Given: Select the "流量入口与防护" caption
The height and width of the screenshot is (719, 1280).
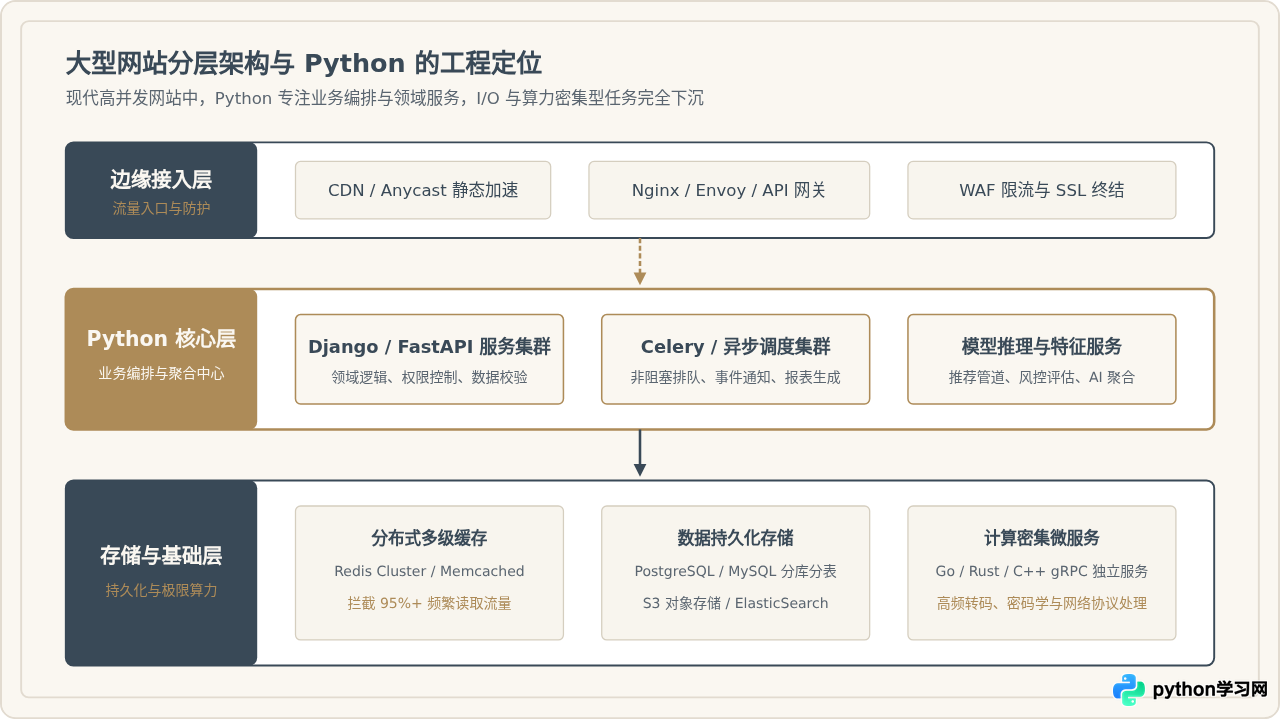Looking at the screenshot, I should (x=161, y=209).
